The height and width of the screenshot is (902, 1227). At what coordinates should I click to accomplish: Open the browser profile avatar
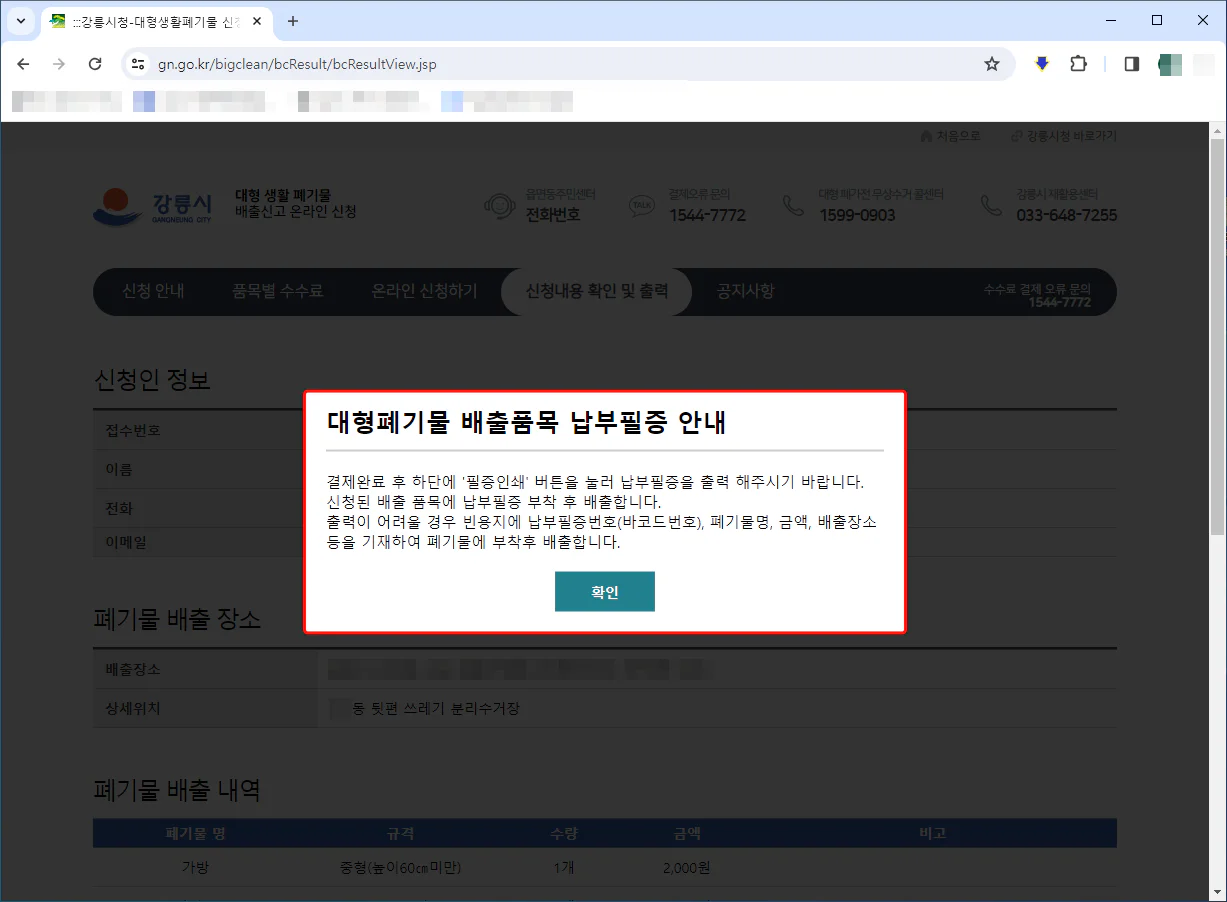[1170, 64]
